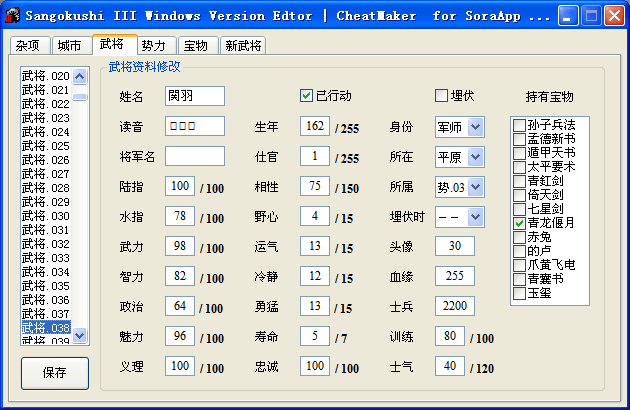Viewport: 630px width, 410px height.
Task: Enable the 埋伏 checkbox
Action: point(441,96)
